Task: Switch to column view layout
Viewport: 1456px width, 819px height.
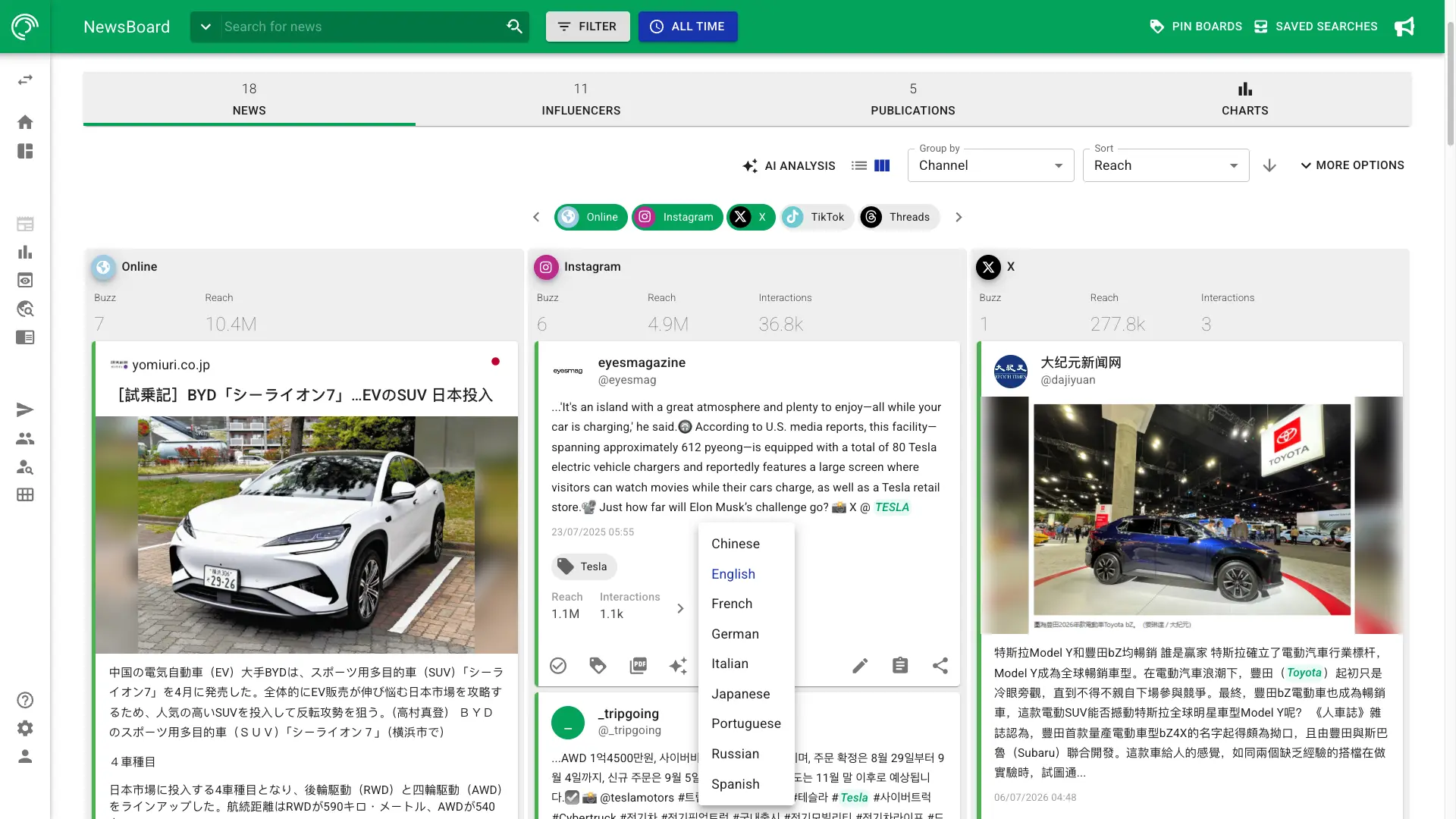Action: pyautogui.click(x=882, y=165)
